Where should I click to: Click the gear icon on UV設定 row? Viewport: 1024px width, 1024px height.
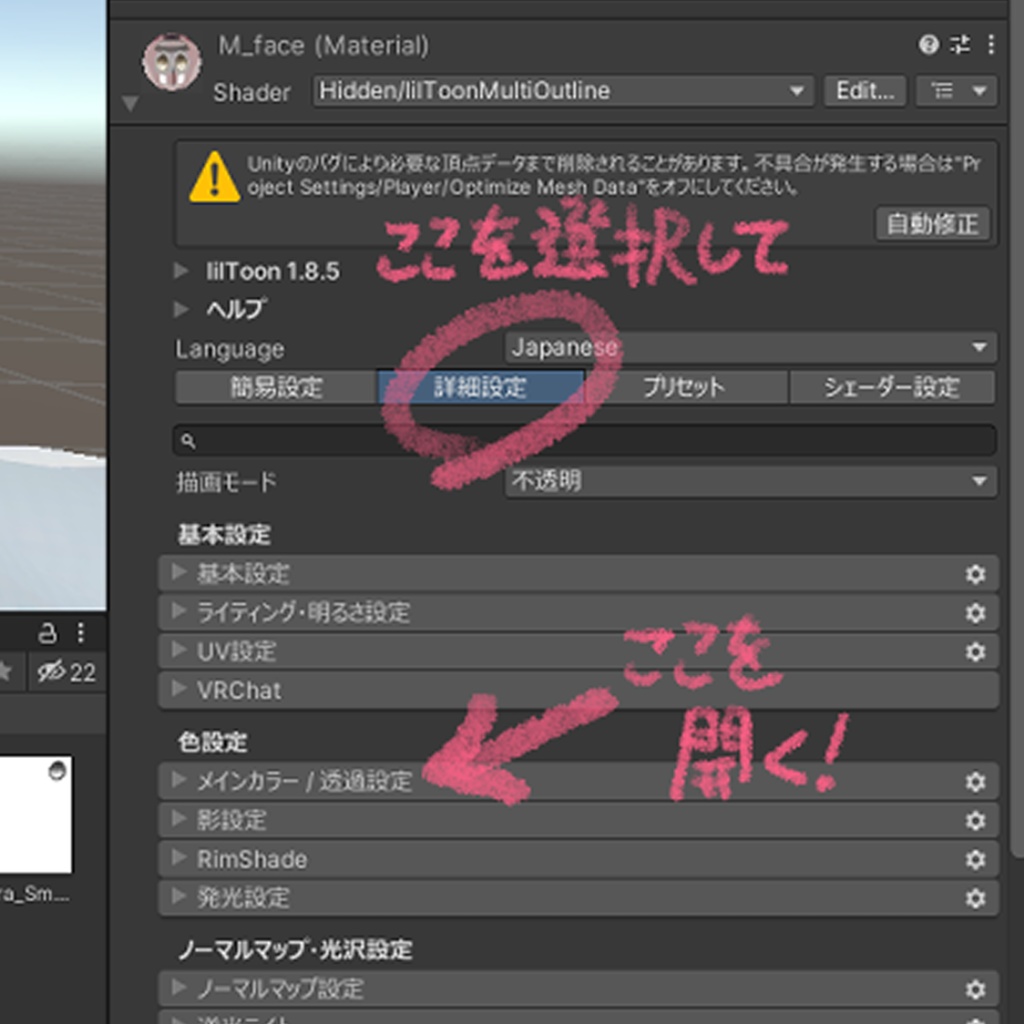click(x=975, y=651)
